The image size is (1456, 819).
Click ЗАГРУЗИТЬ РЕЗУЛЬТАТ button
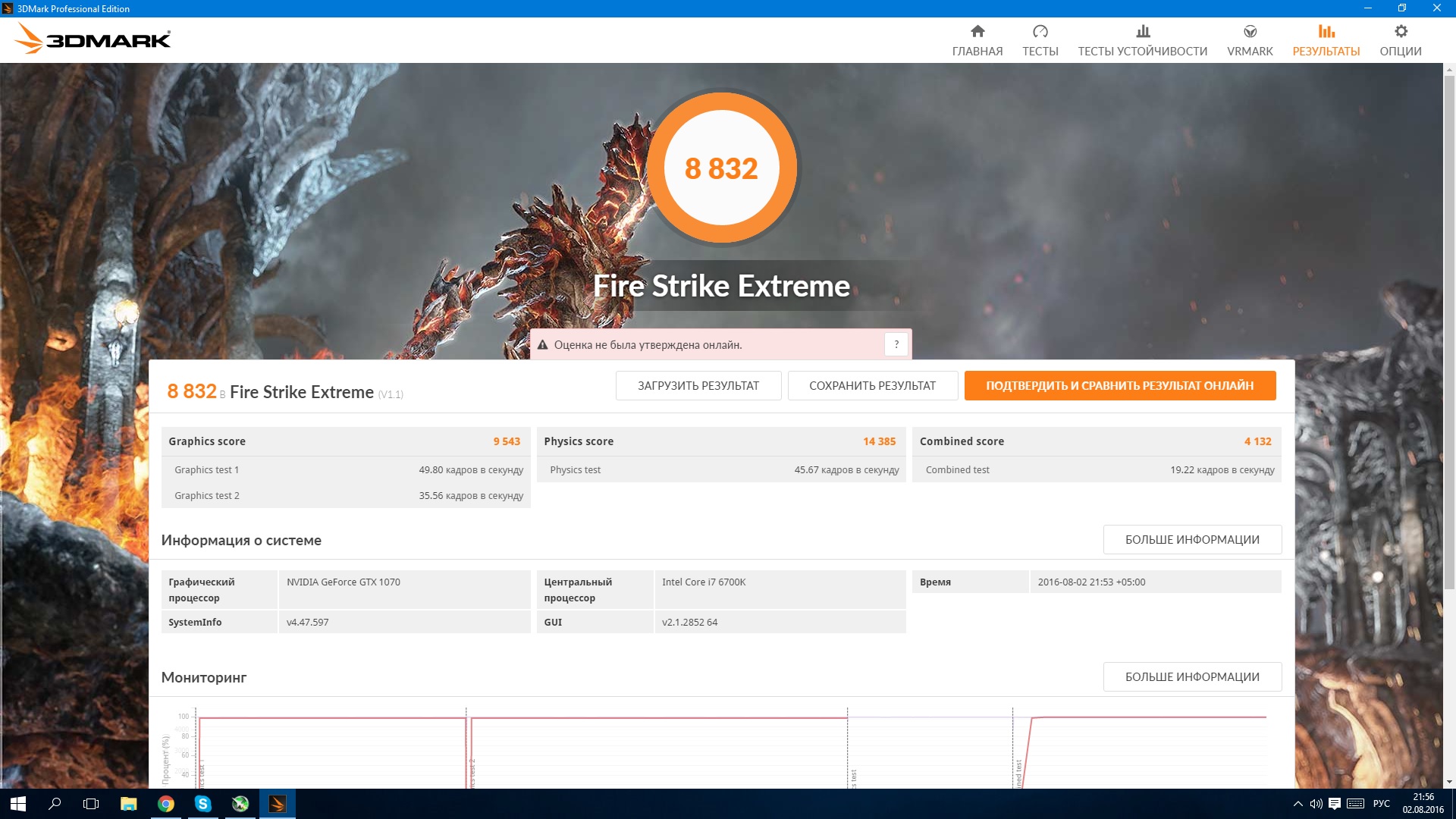698,385
